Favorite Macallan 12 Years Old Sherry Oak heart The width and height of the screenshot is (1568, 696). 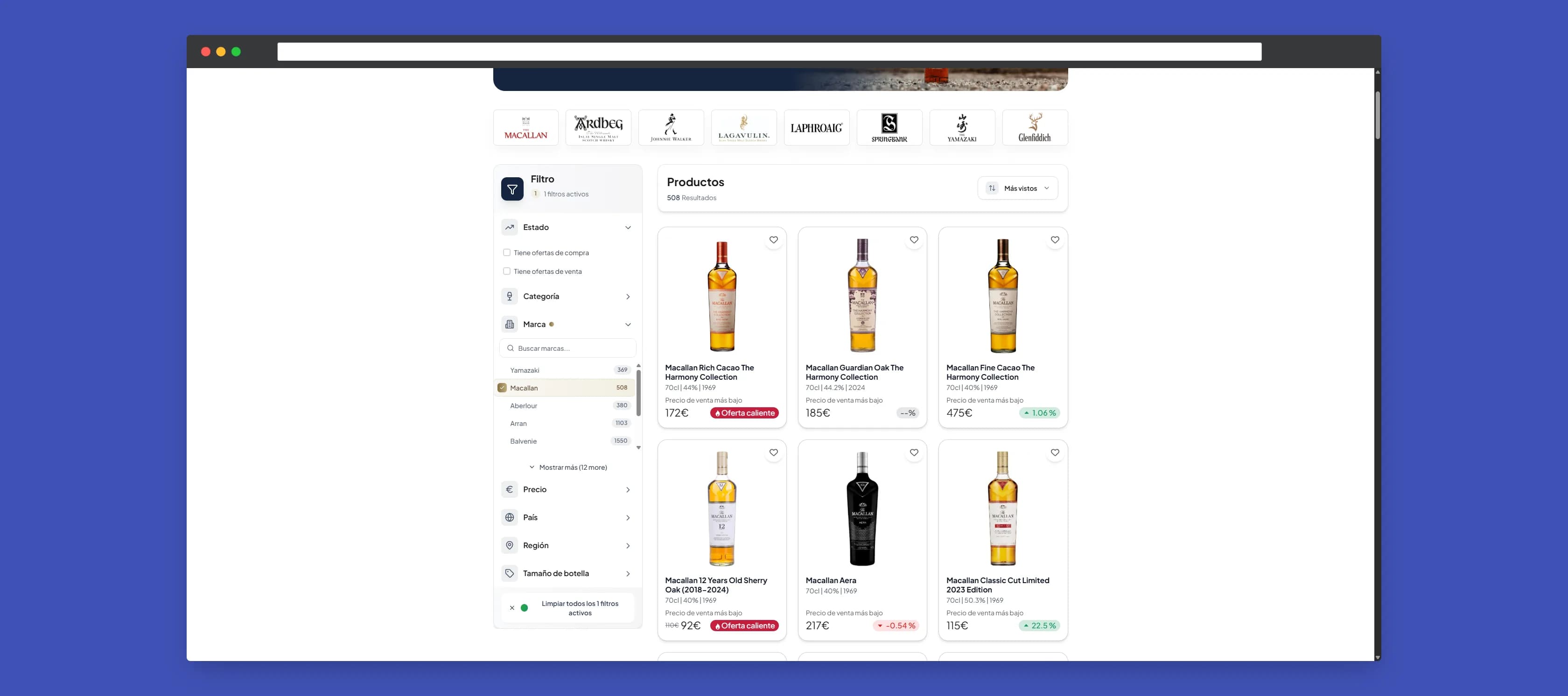pos(774,452)
